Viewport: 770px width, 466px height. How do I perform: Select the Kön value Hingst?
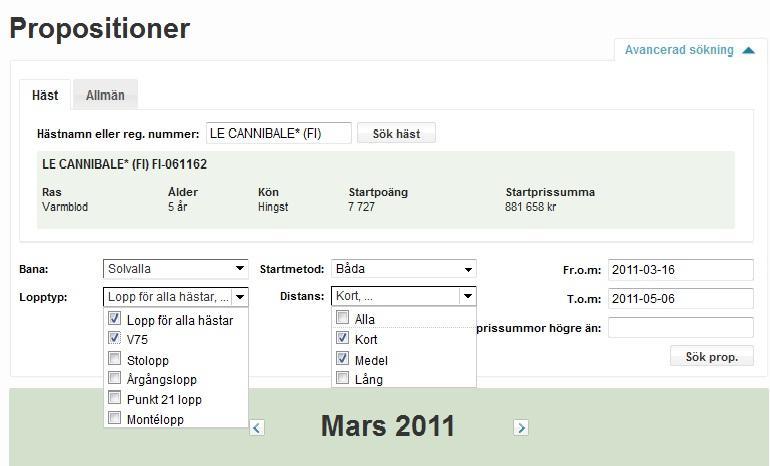(x=273, y=207)
